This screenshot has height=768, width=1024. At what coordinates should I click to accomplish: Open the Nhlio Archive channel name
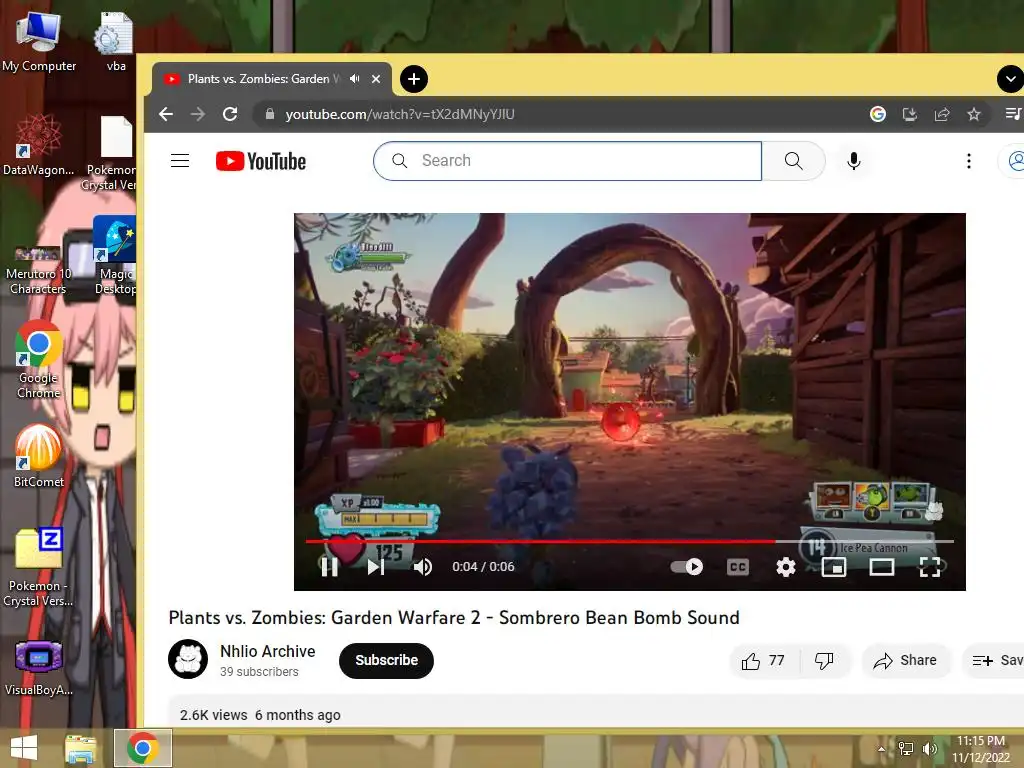click(x=267, y=652)
